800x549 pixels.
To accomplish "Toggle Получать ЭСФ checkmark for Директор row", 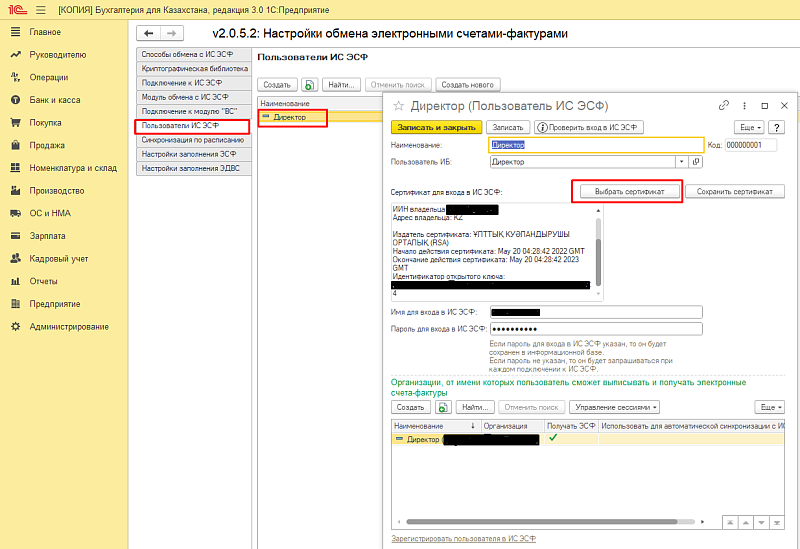I will click(x=553, y=438).
